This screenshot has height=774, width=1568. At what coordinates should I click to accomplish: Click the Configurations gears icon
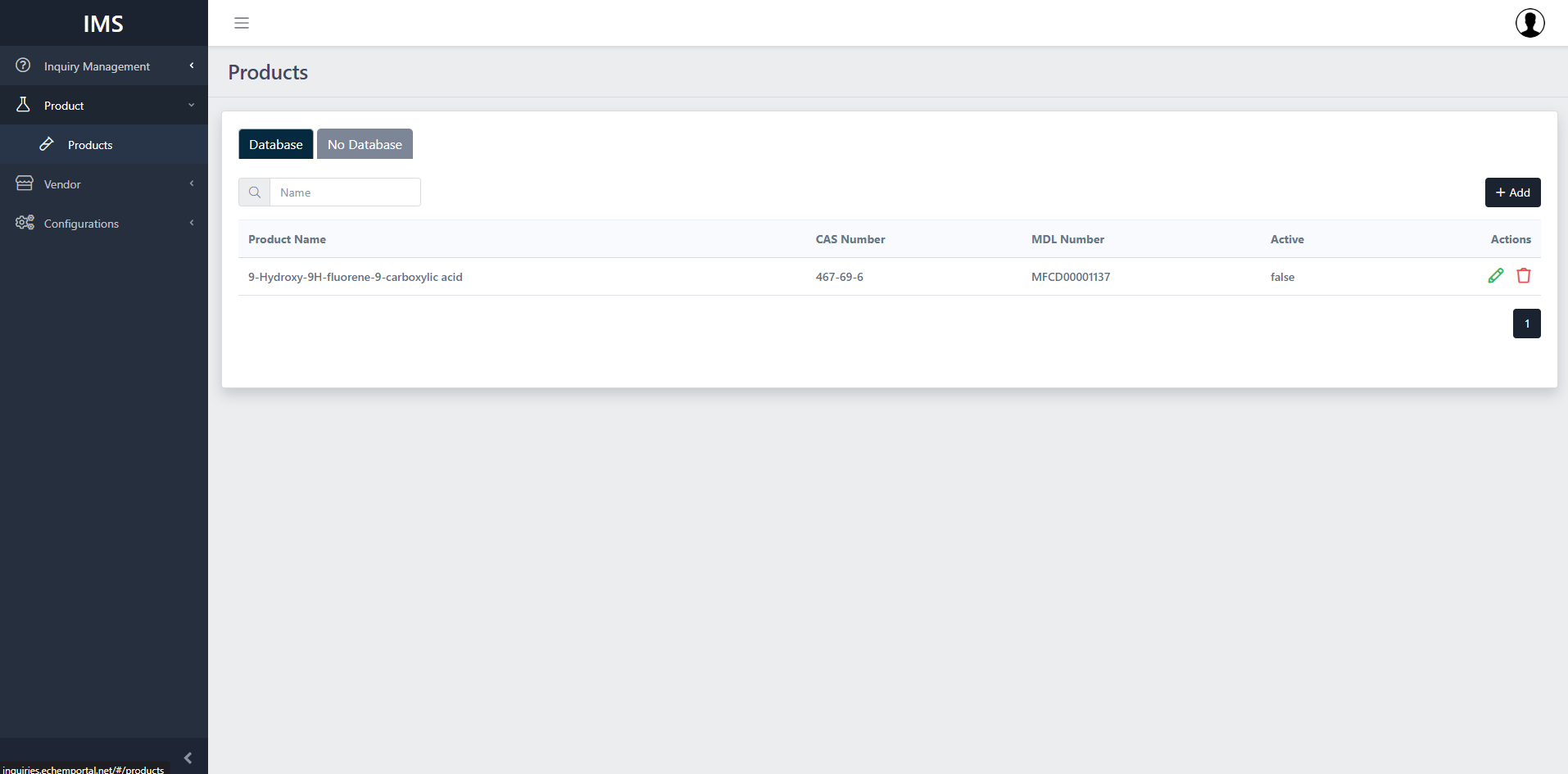coord(25,223)
